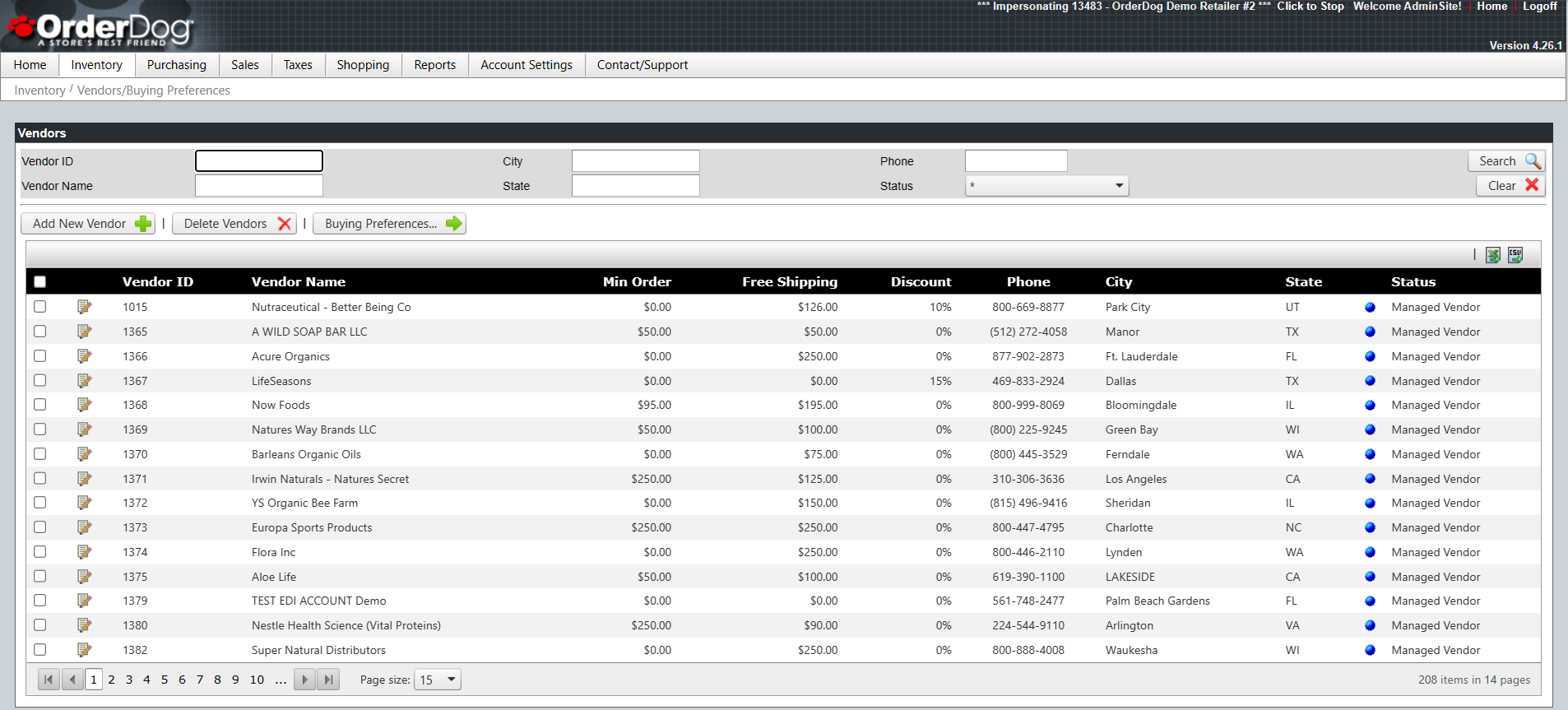
Task: Go to page 2 of results
Action: (x=111, y=680)
